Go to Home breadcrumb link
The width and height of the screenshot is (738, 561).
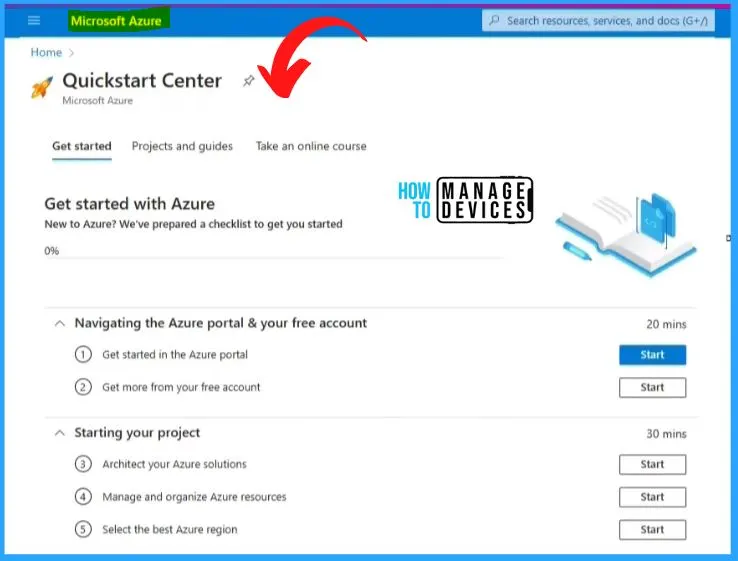46,52
